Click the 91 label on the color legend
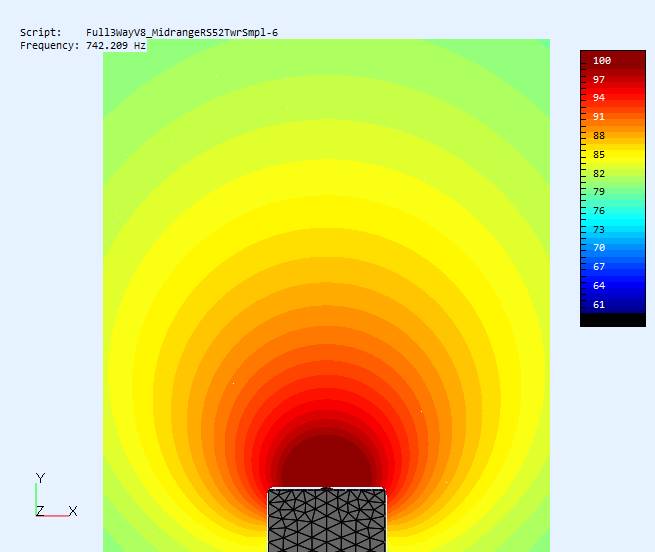Viewport: 655px width, 552px height. click(x=599, y=117)
